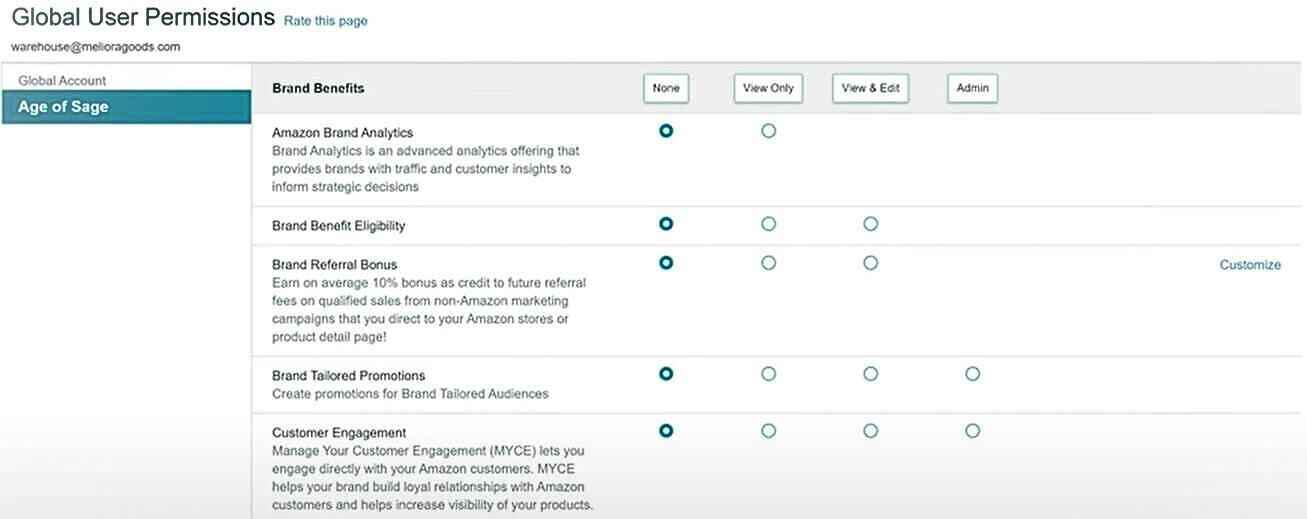Set Customer Engagement to View Only
The width and height of the screenshot is (1307, 519).
click(768, 431)
